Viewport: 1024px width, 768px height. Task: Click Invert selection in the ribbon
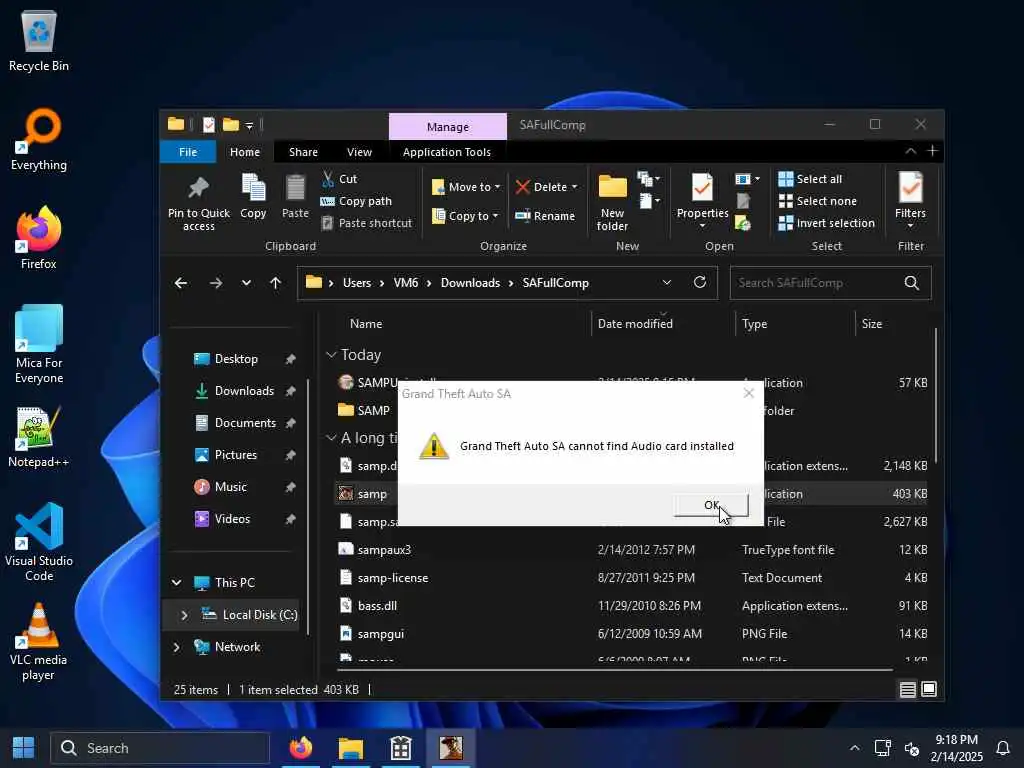[827, 223]
